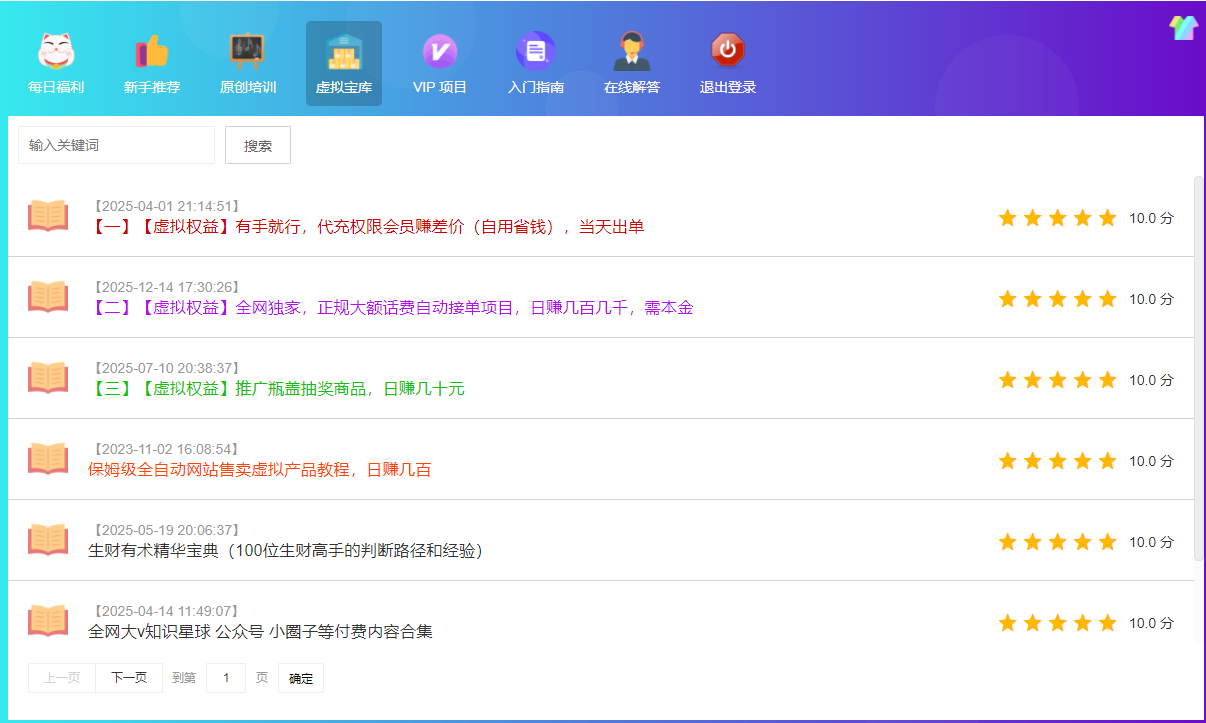The width and height of the screenshot is (1206, 723).
Task: Click the vertical scrollbar of the list
Action: coord(1199,370)
